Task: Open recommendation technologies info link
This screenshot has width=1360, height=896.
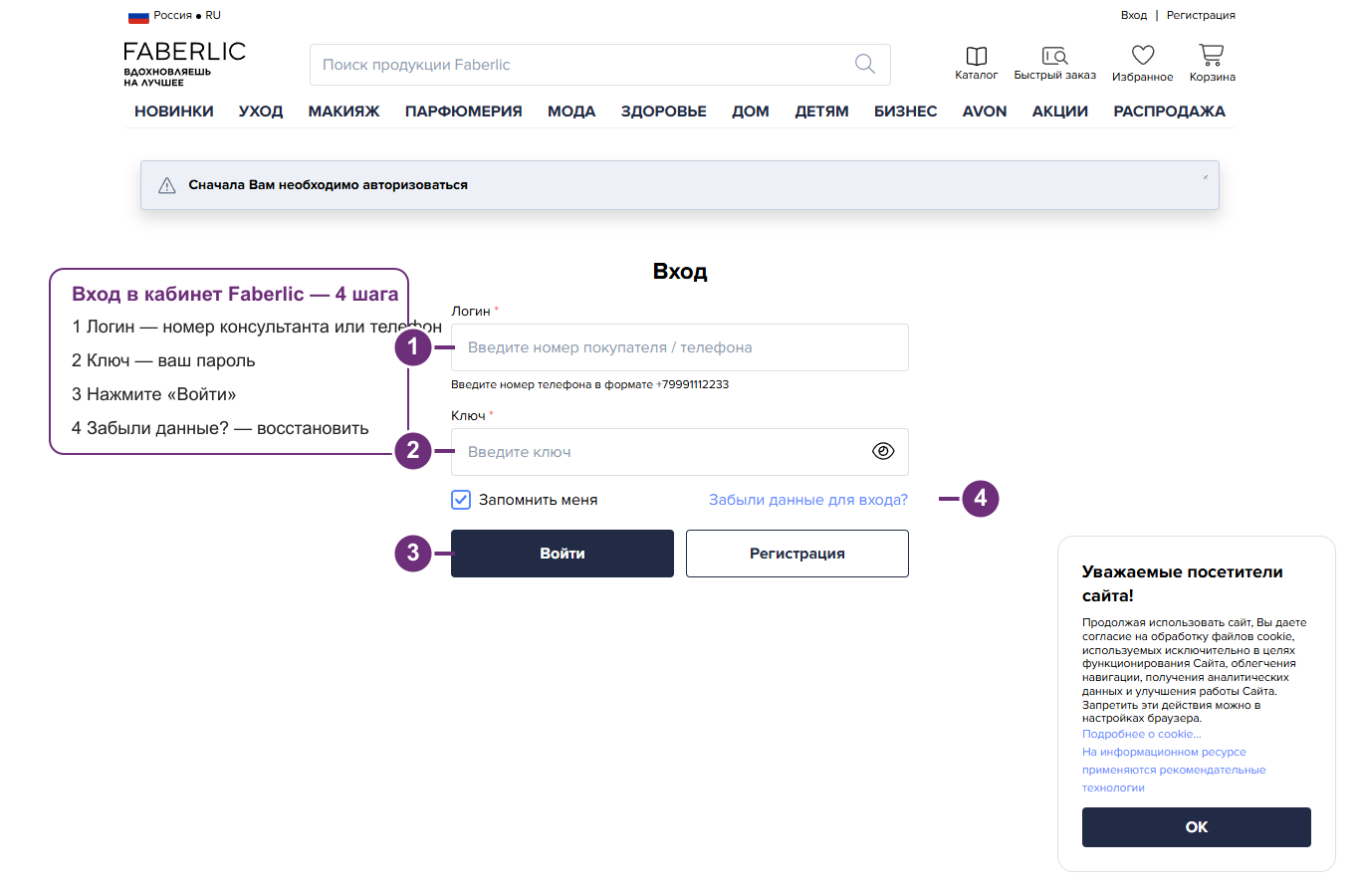Action: tap(1174, 770)
